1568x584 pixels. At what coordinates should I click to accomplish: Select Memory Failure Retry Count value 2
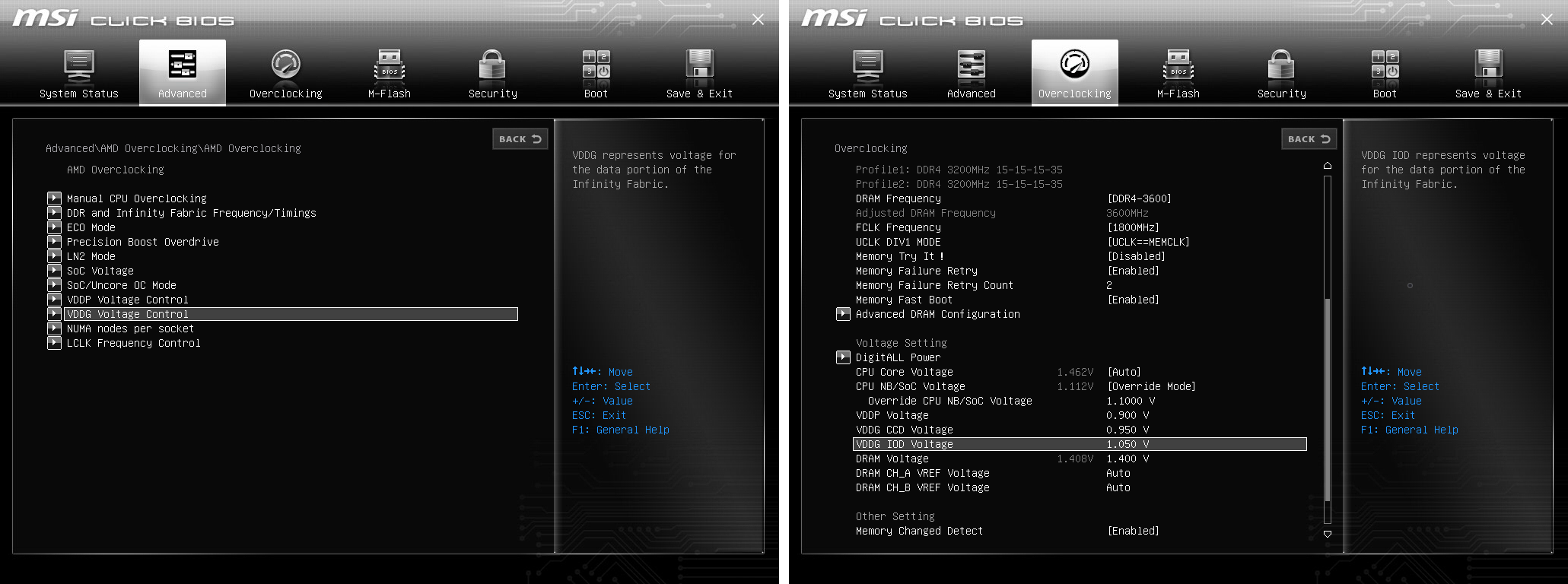1109,285
